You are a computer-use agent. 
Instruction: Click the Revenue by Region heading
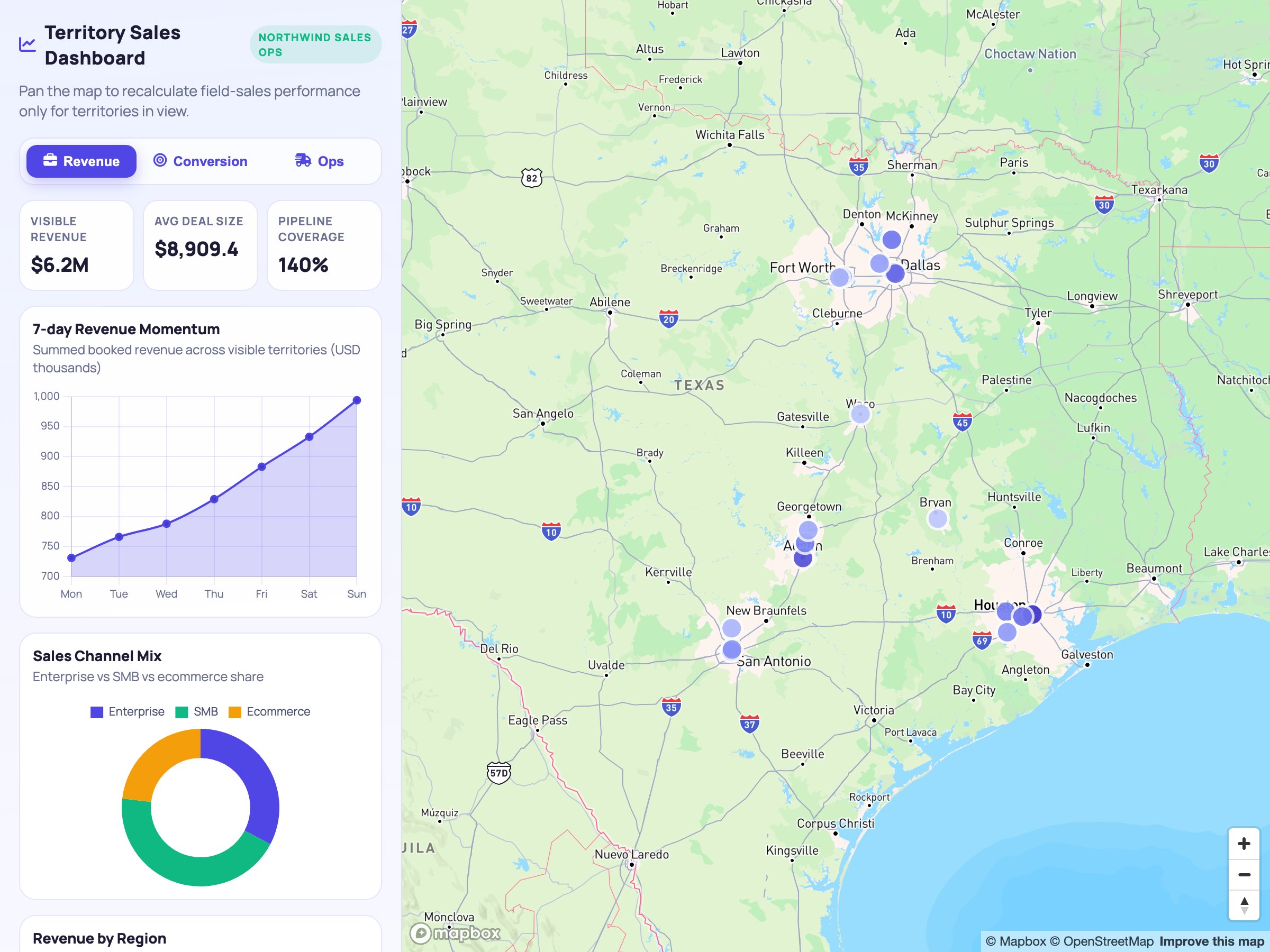point(99,938)
